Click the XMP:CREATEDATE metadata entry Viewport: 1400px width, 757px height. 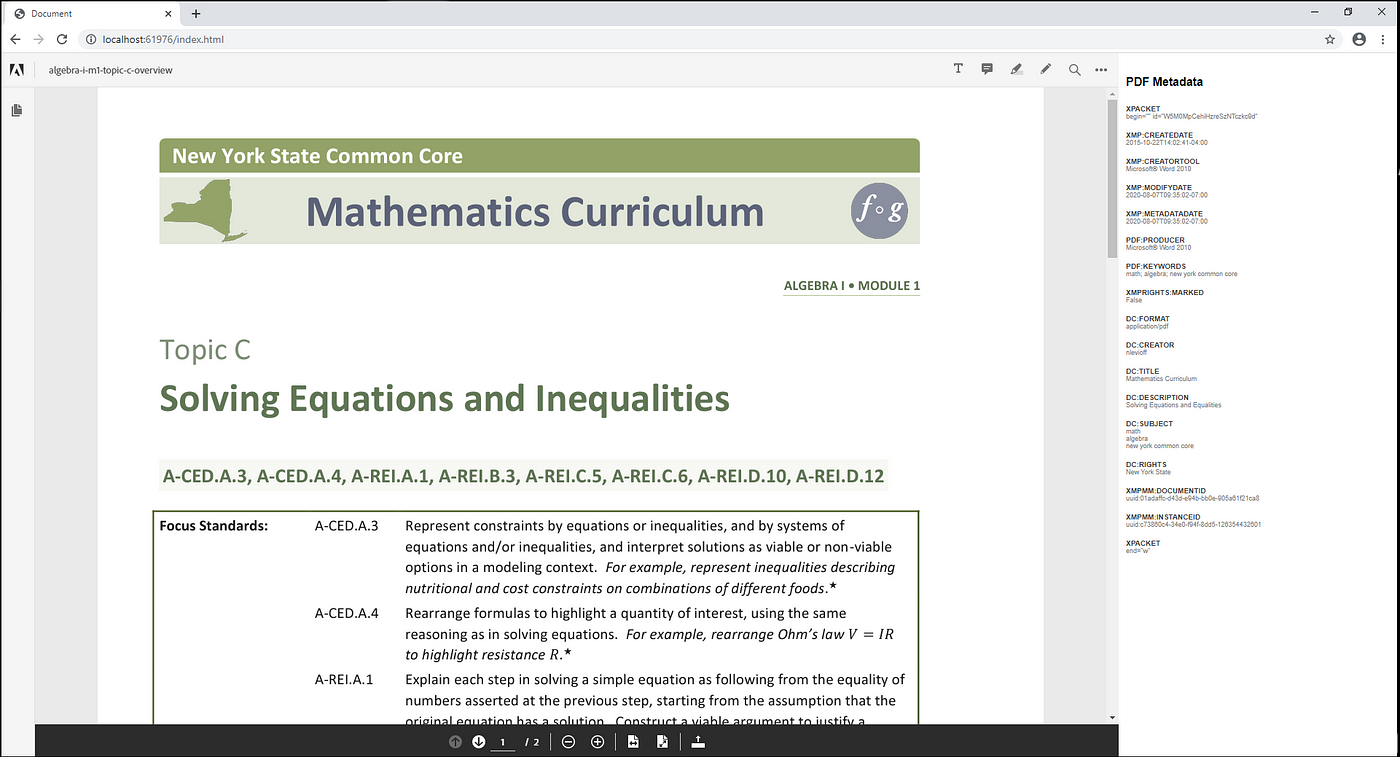1166,139
